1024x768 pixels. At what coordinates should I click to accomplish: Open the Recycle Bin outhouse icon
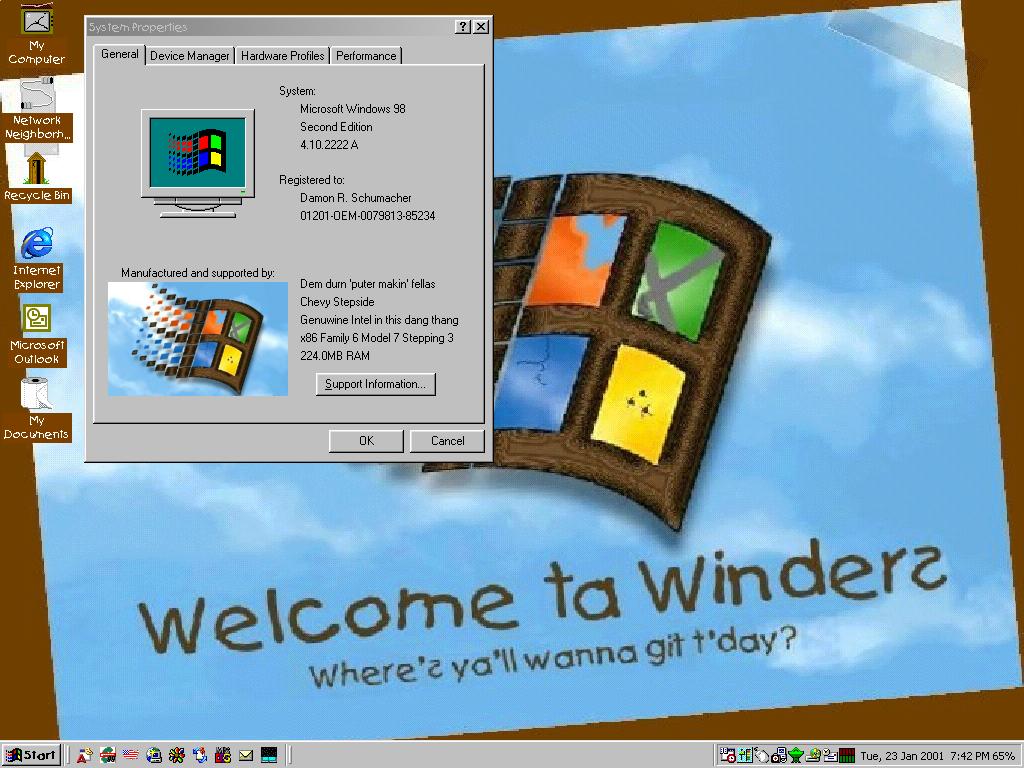(37, 168)
